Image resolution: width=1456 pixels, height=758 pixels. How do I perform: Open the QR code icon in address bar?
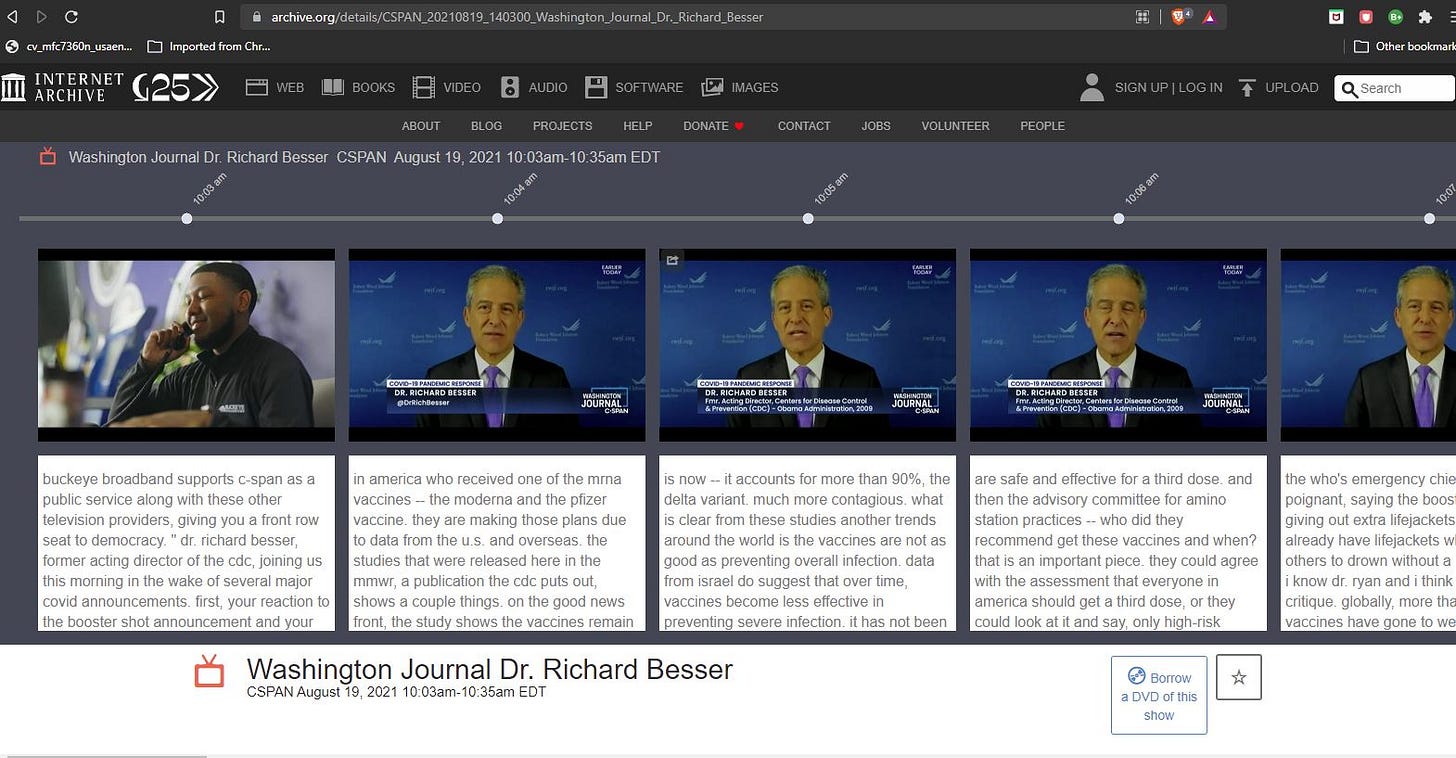pos(1143,17)
